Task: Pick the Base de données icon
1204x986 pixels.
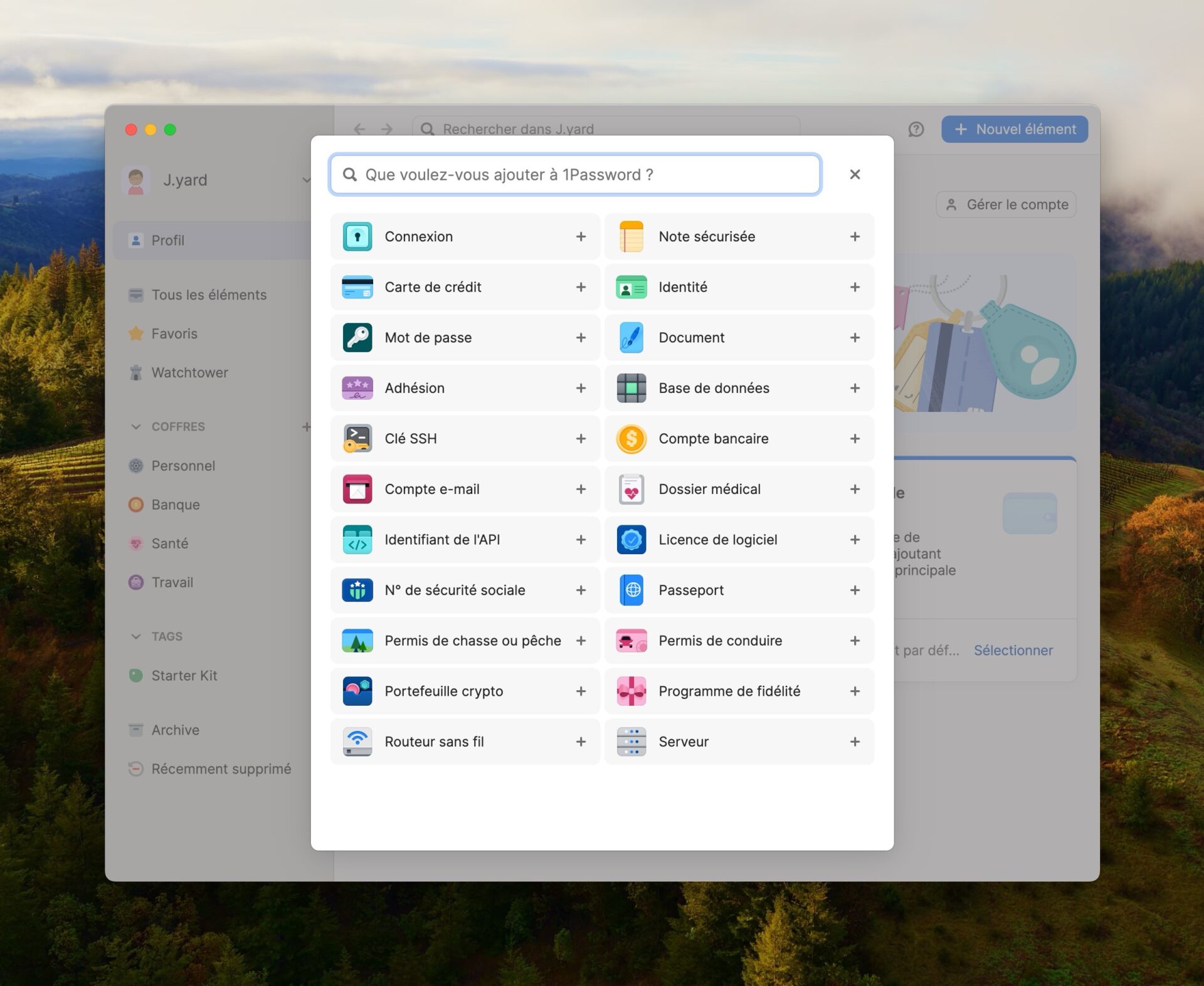Action: 631,389
